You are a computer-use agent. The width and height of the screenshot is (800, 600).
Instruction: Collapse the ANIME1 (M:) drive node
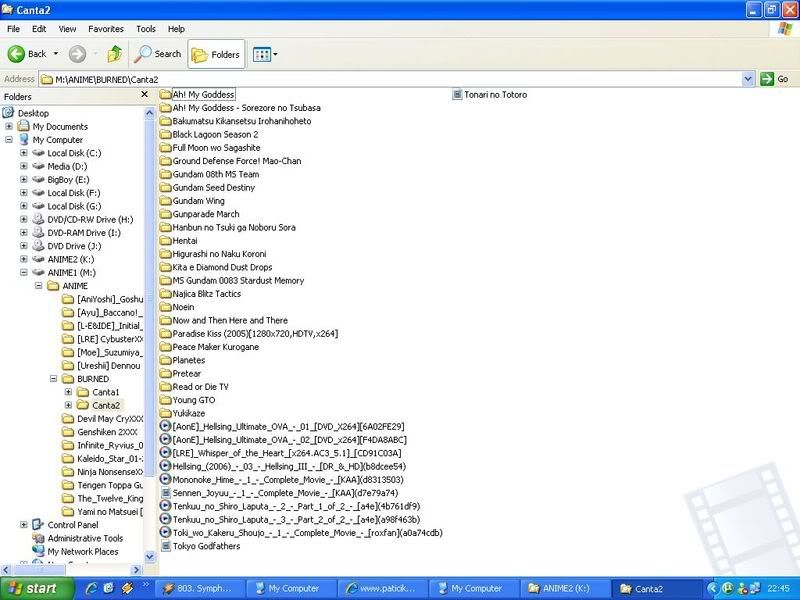[x=23, y=272]
